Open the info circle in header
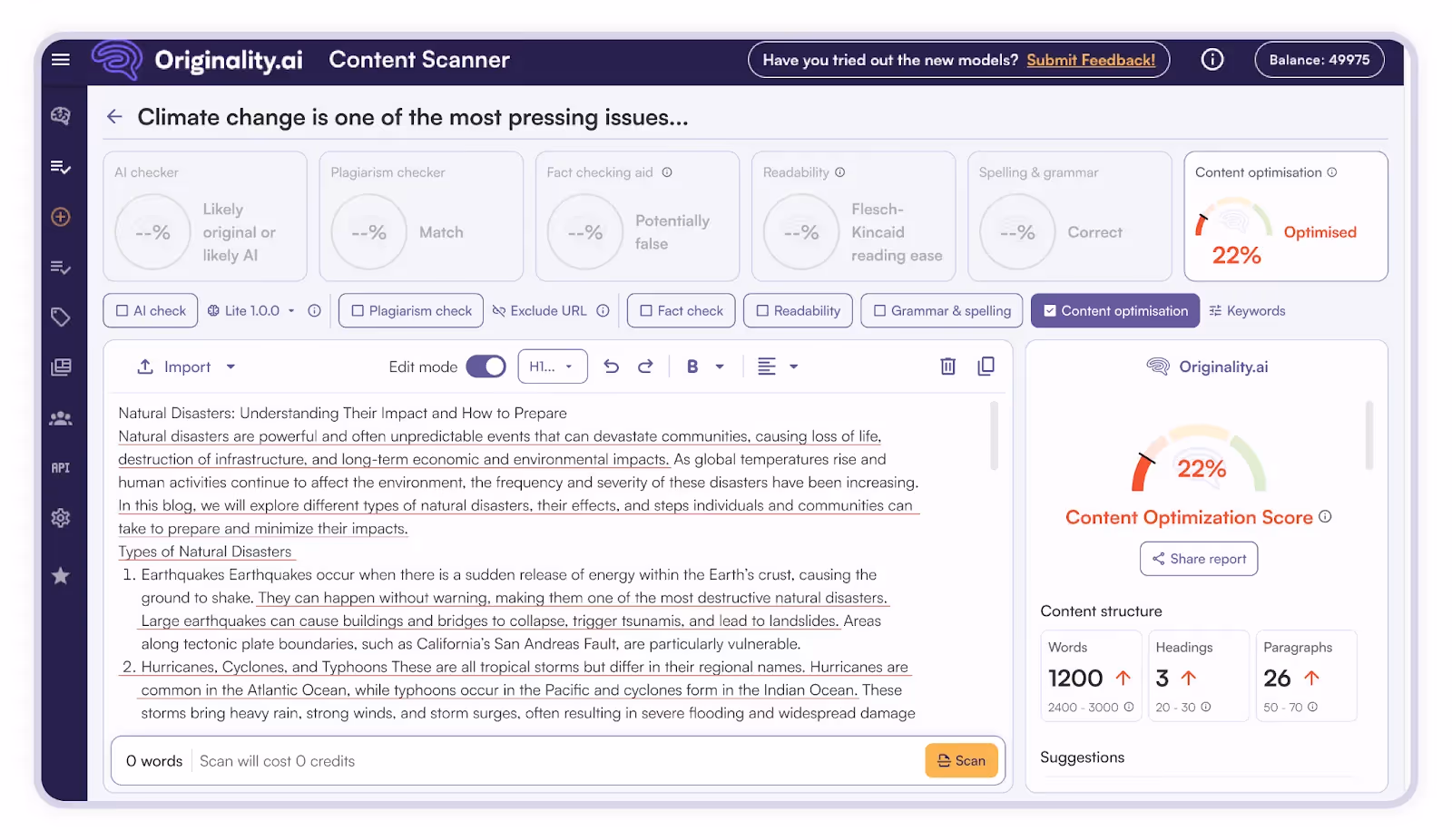 tap(1212, 60)
